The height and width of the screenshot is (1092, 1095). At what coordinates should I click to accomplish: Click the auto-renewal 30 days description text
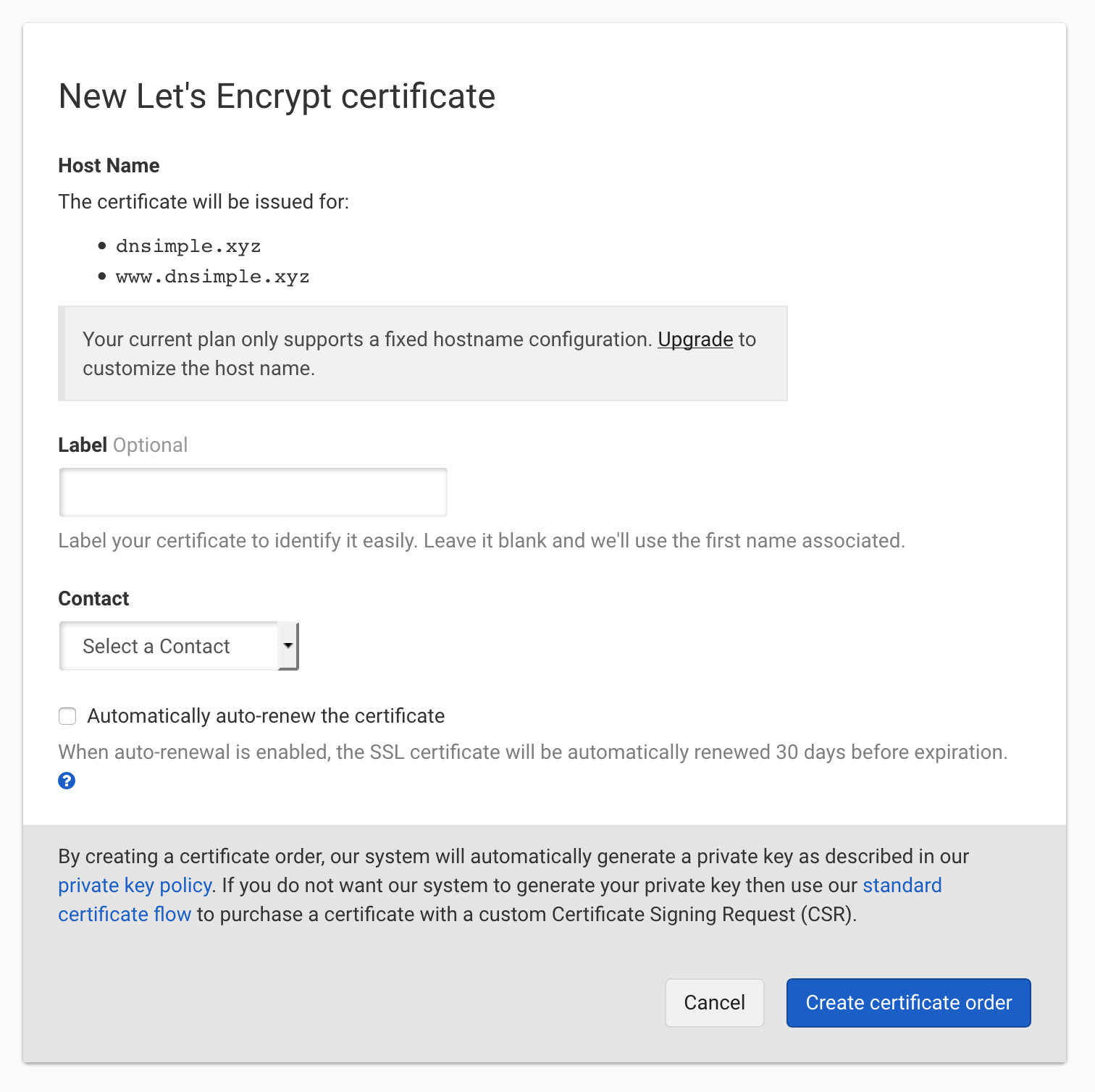point(532,752)
